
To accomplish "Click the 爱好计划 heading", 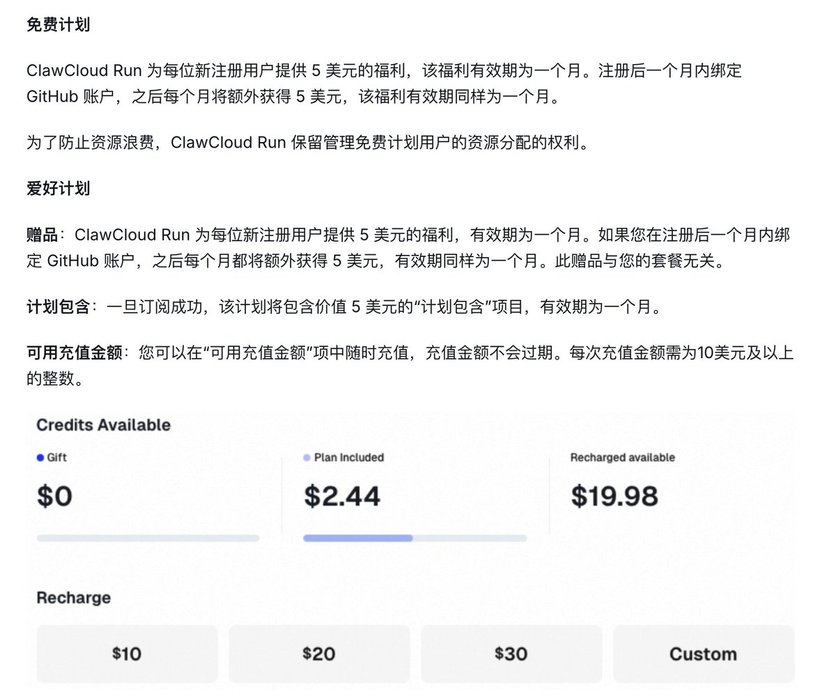I will (x=58, y=188).
